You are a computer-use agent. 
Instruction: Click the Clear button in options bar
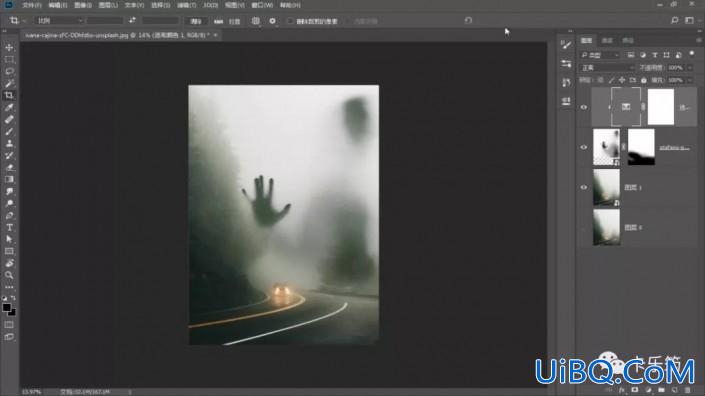pyautogui.click(x=196, y=21)
